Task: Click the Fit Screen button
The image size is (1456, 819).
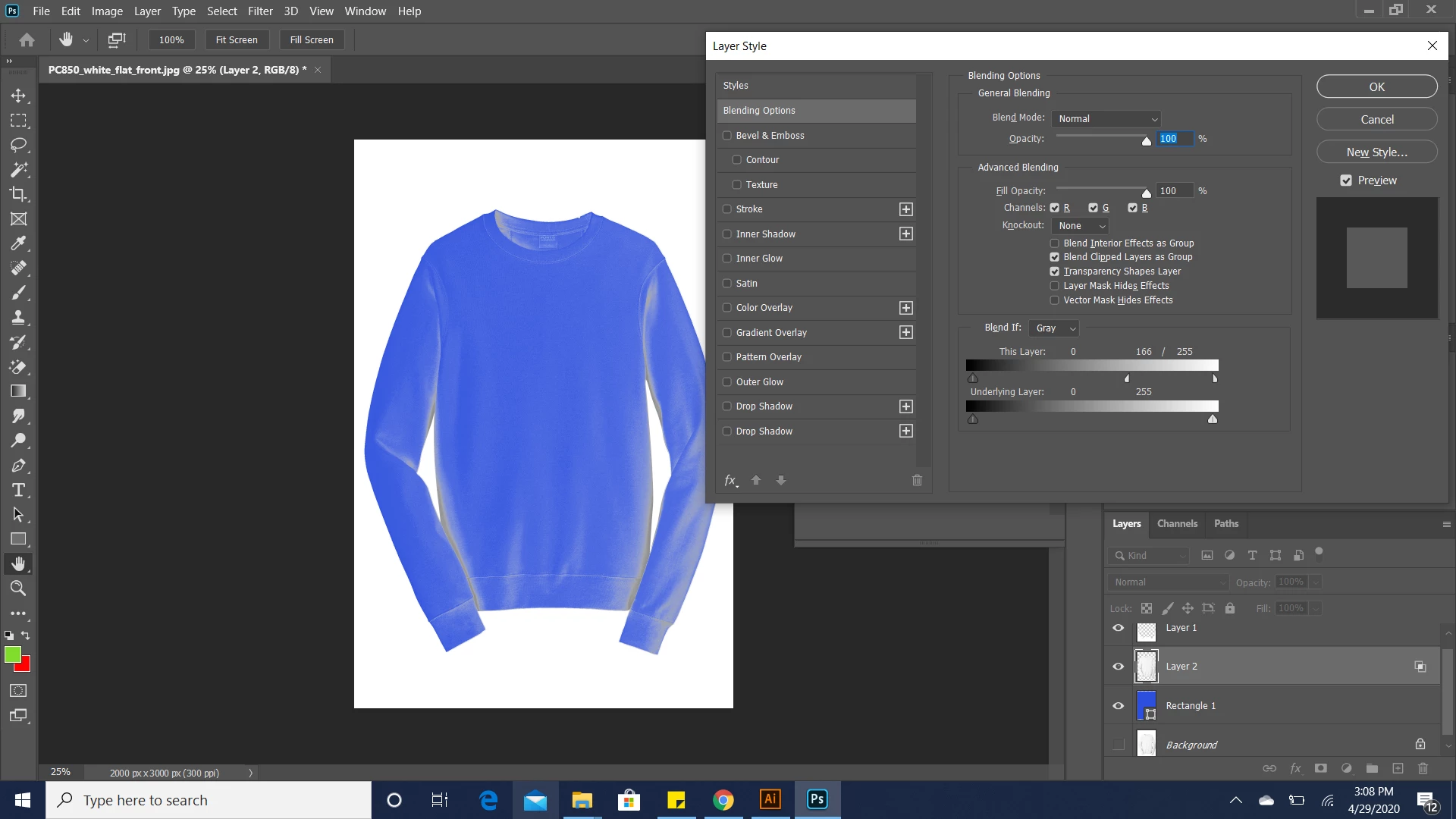Action: click(x=237, y=40)
